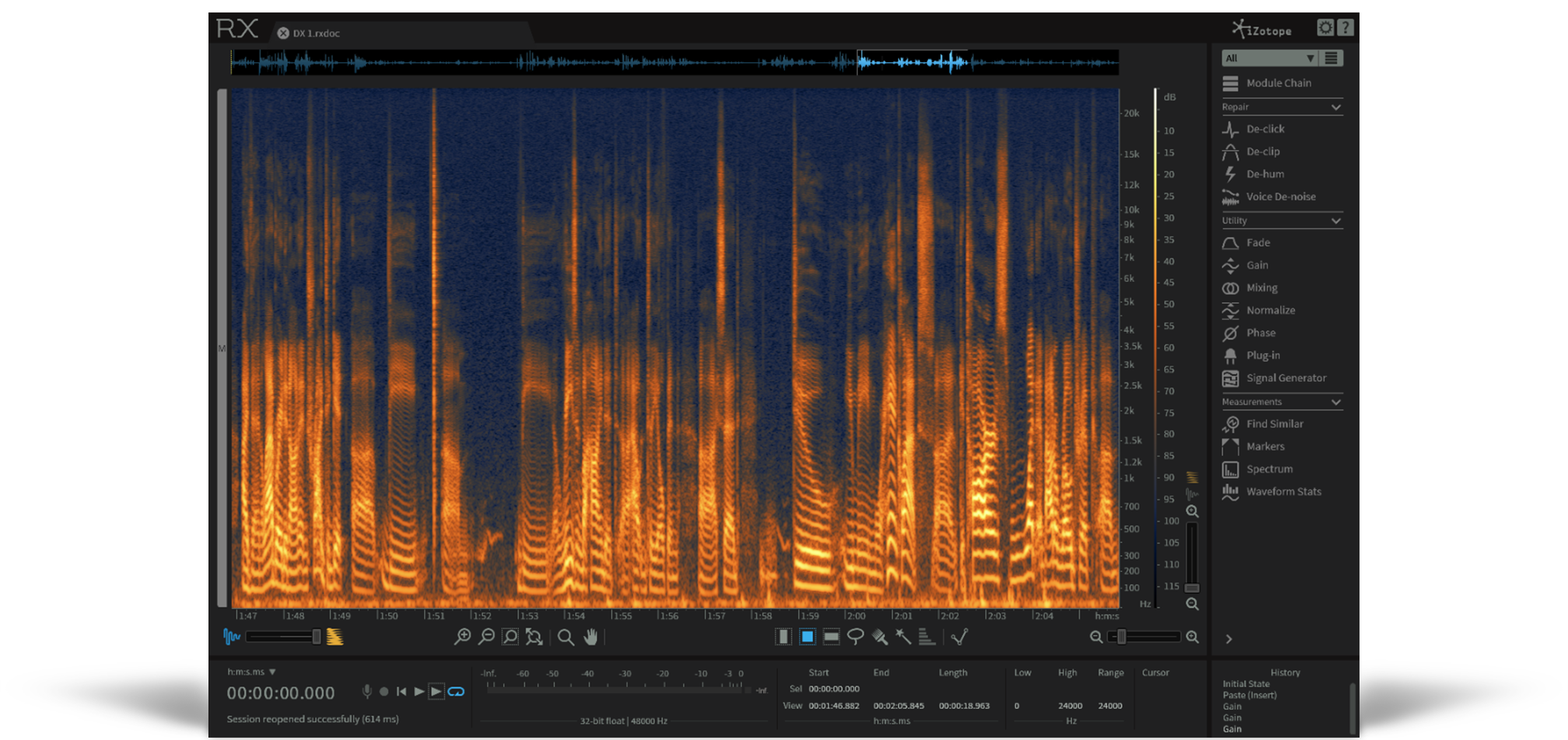The image size is (1568, 740).
Task: Select the Lasso selection tool
Action: pos(855,637)
